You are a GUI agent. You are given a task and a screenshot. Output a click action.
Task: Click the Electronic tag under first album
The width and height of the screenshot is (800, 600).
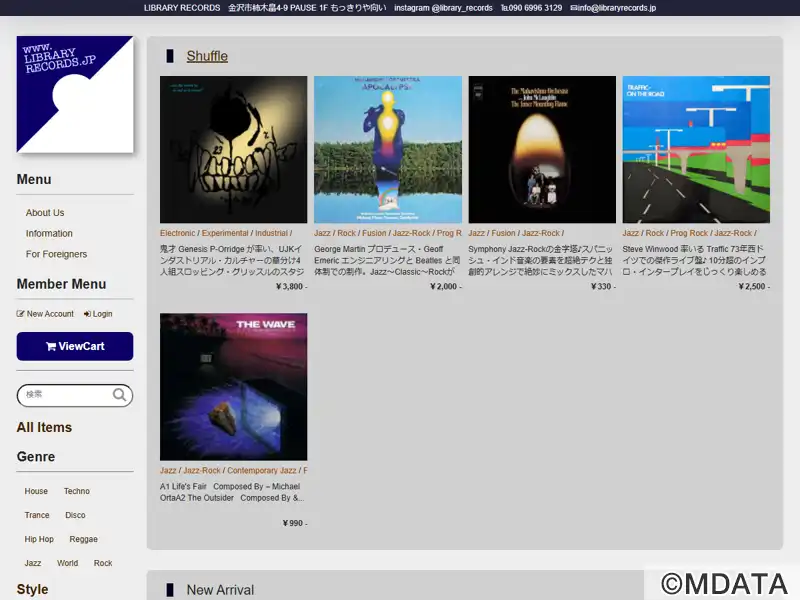click(x=178, y=233)
